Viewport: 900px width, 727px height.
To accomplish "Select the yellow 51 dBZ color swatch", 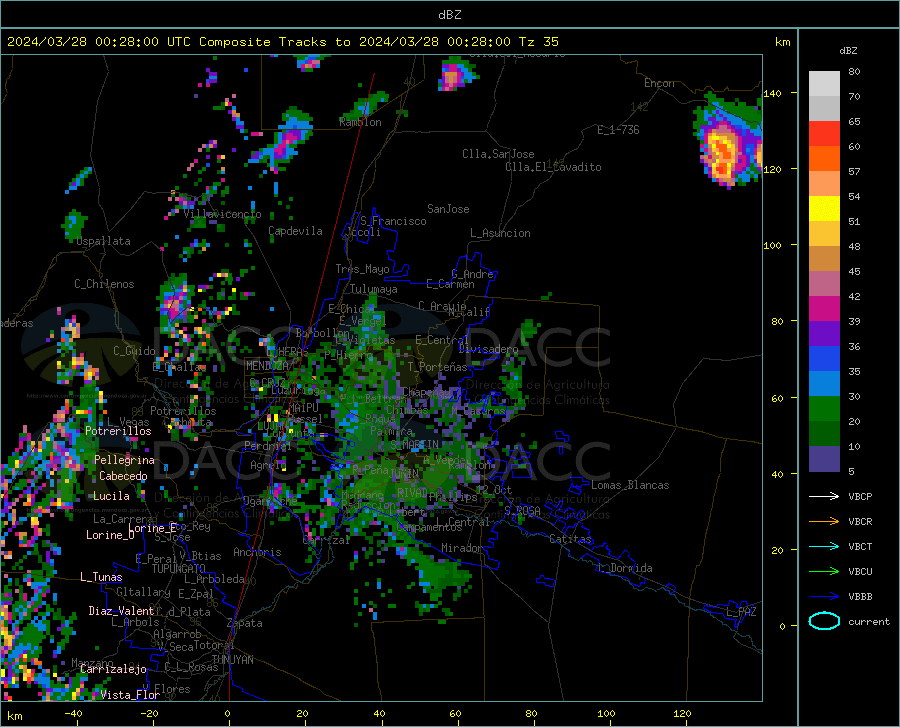I will point(824,209).
